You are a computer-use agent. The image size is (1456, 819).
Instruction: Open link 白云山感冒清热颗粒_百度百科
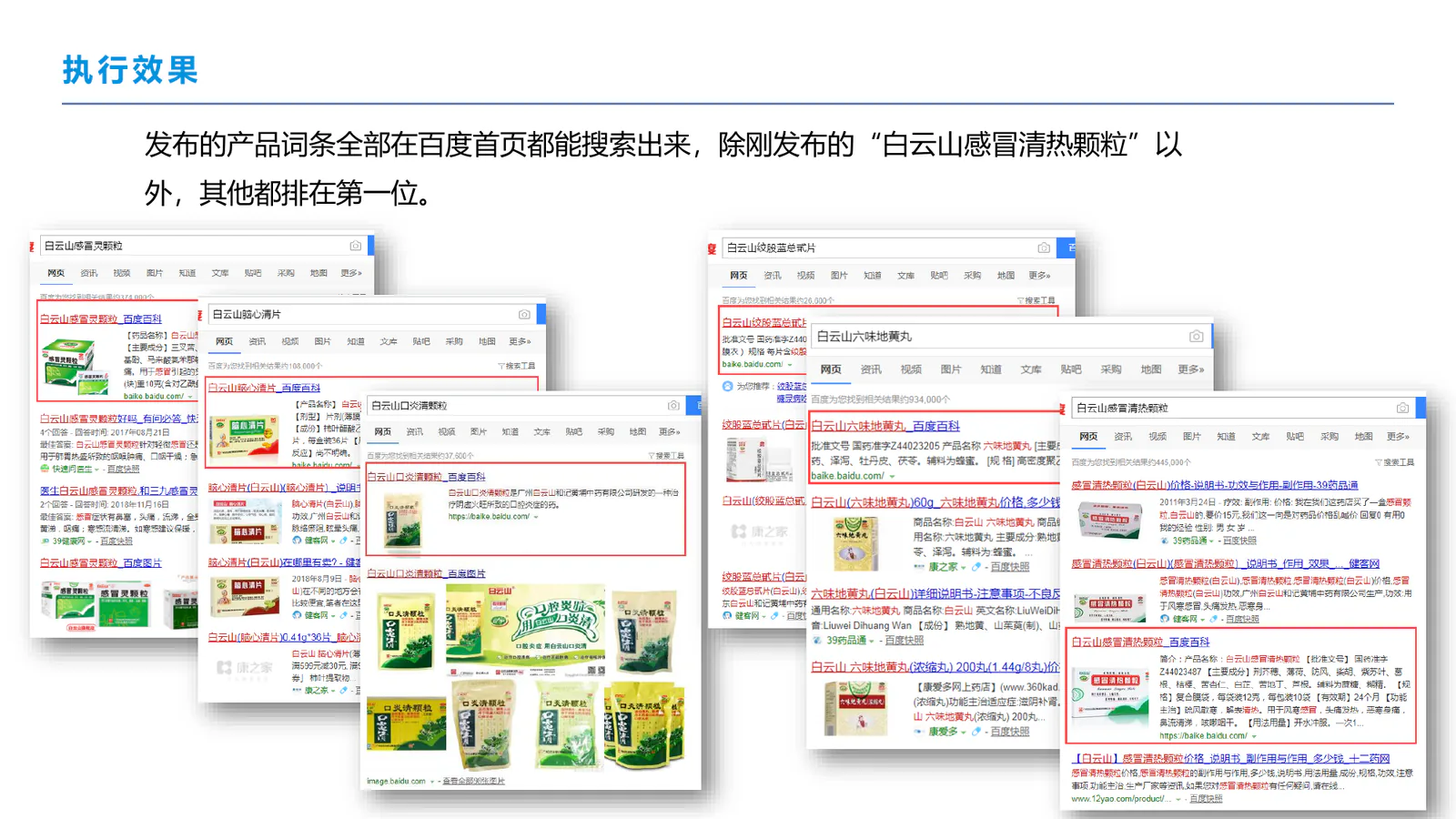tap(1140, 642)
